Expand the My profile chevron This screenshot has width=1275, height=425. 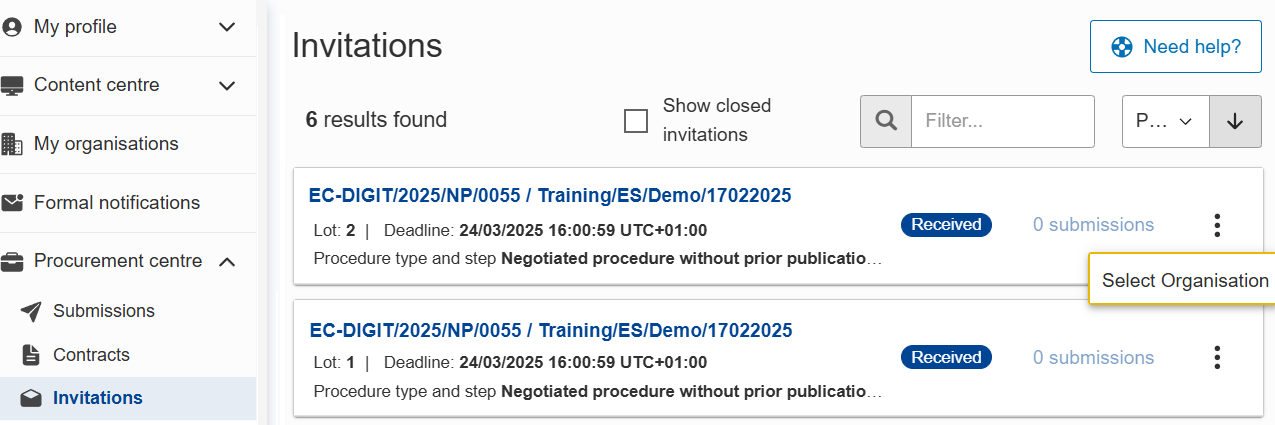227,27
